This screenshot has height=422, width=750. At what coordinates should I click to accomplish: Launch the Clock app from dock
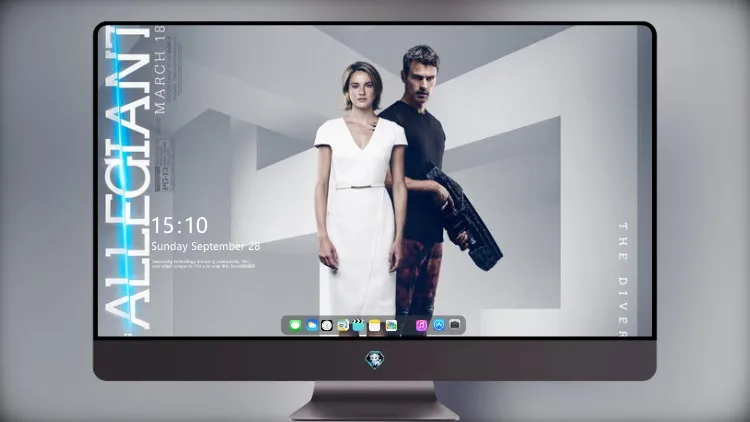click(327, 325)
